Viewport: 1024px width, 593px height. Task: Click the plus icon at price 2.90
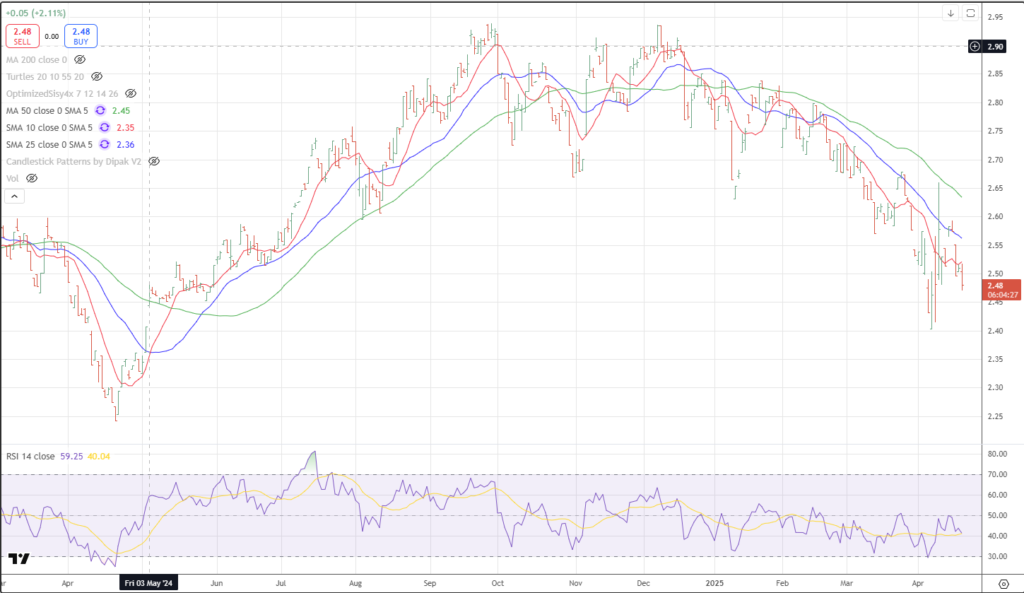pos(974,46)
